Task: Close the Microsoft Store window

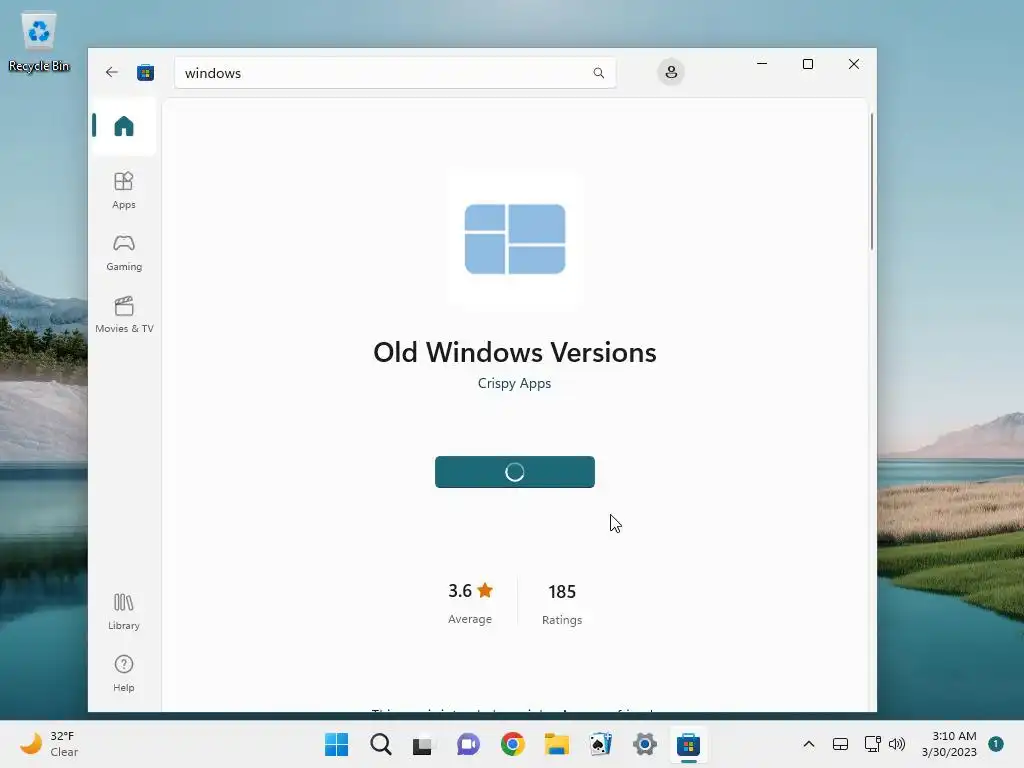Action: 854,64
